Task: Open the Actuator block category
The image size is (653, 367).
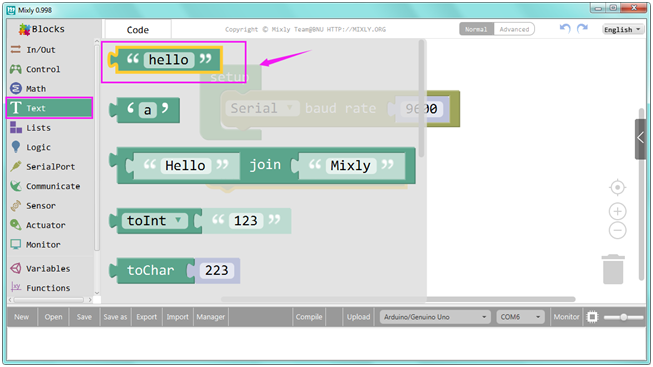Action: pyautogui.click(x=49, y=225)
